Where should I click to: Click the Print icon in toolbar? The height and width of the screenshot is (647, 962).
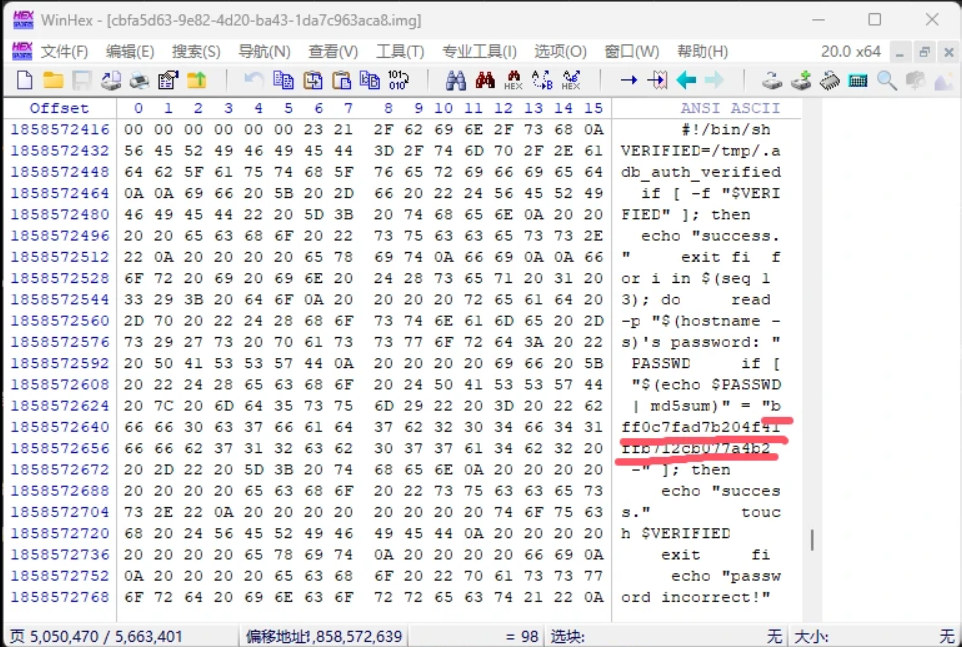pyautogui.click(x=140, y=81)
